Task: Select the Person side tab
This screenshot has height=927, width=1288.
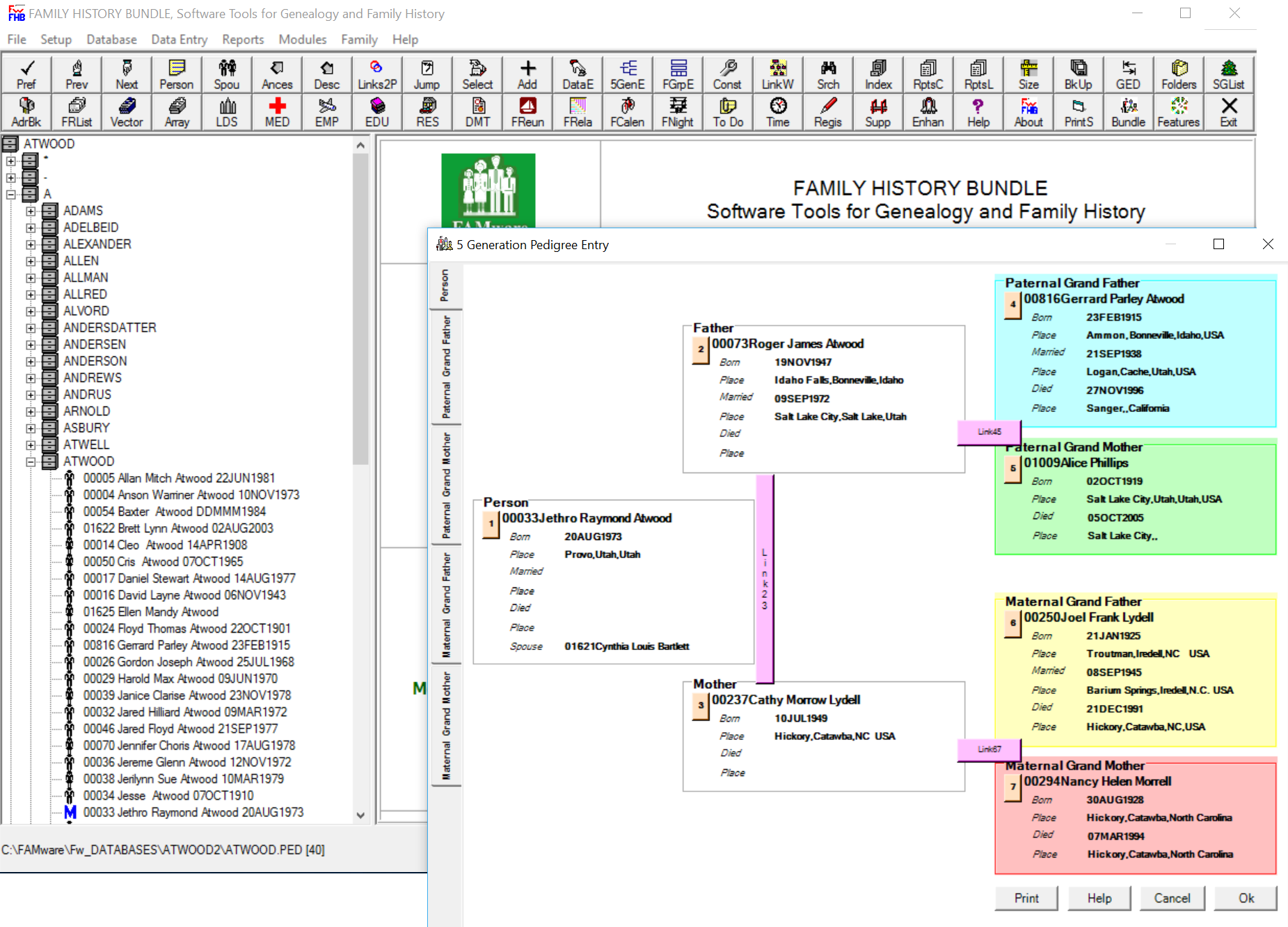Action: click(x=446, y=286)
